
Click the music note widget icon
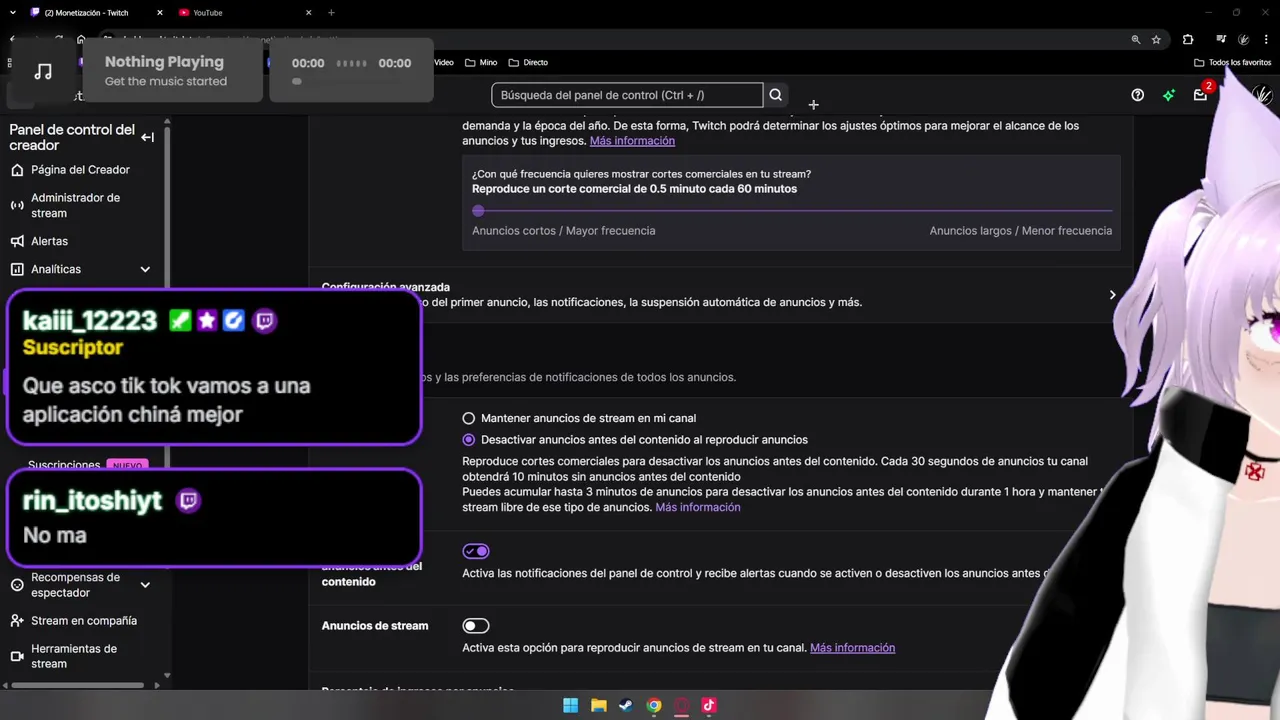coord(43,71)
